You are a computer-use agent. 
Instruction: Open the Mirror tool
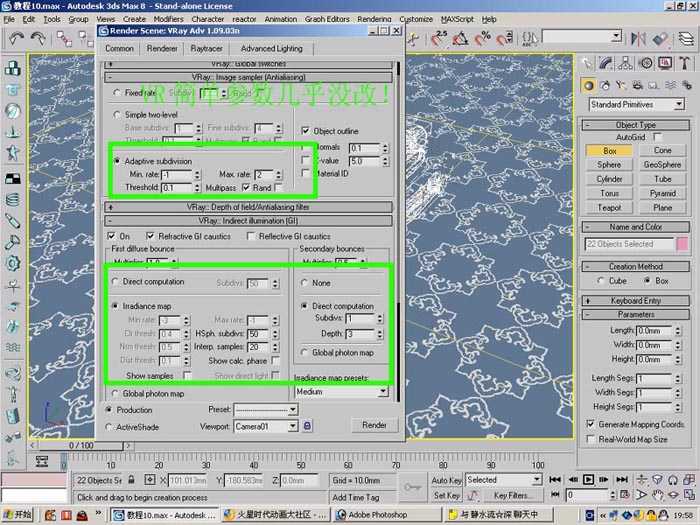(x=638, y=39)
